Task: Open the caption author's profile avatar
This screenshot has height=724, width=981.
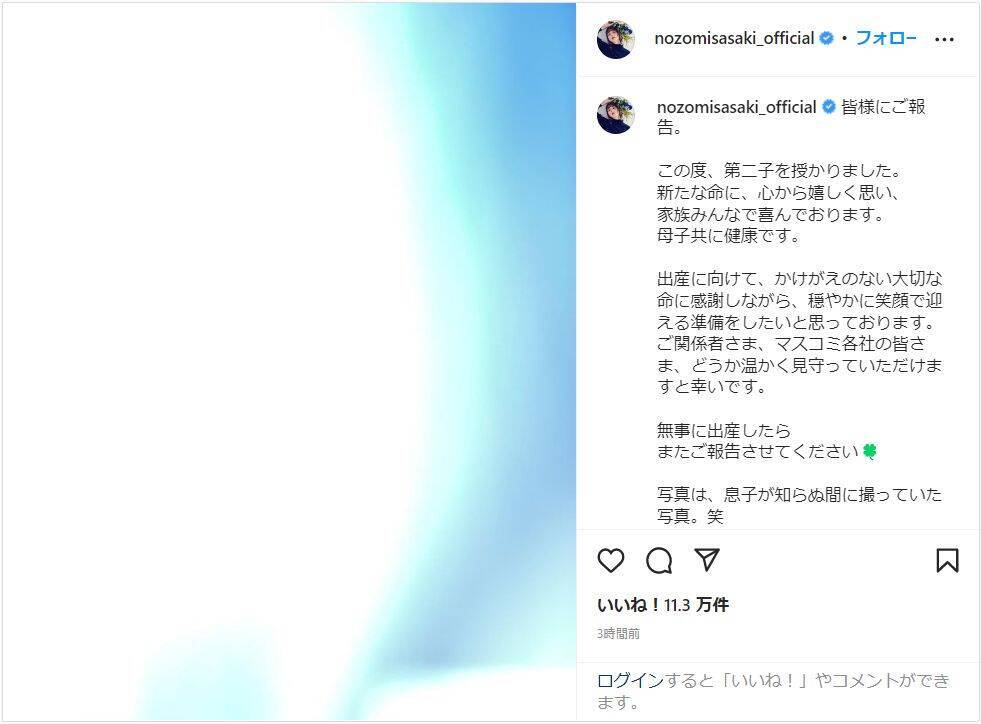Action: coord(616,115)
